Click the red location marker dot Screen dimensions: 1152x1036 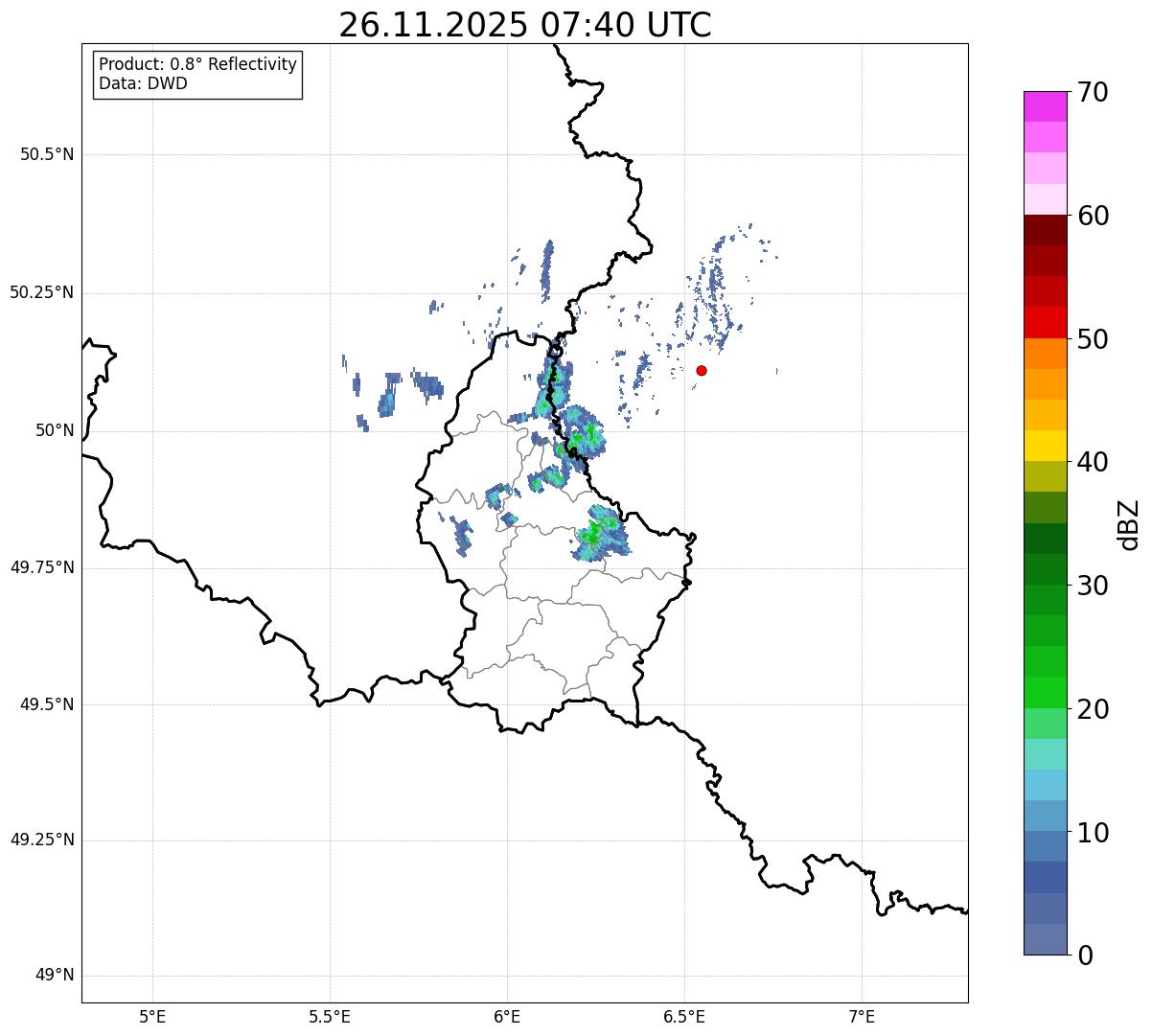click(x=702, y=370)
